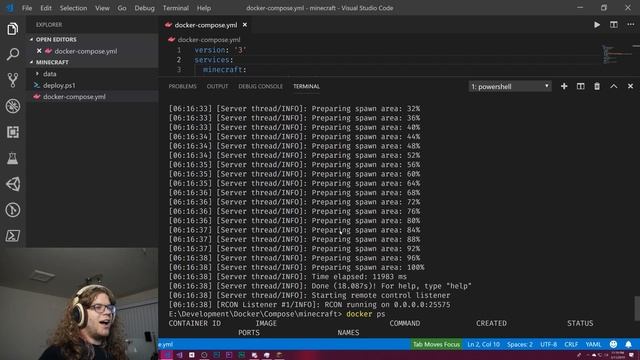
Task: Close docker-compose.yml in Open Editors
Action: tap(39, 51)
